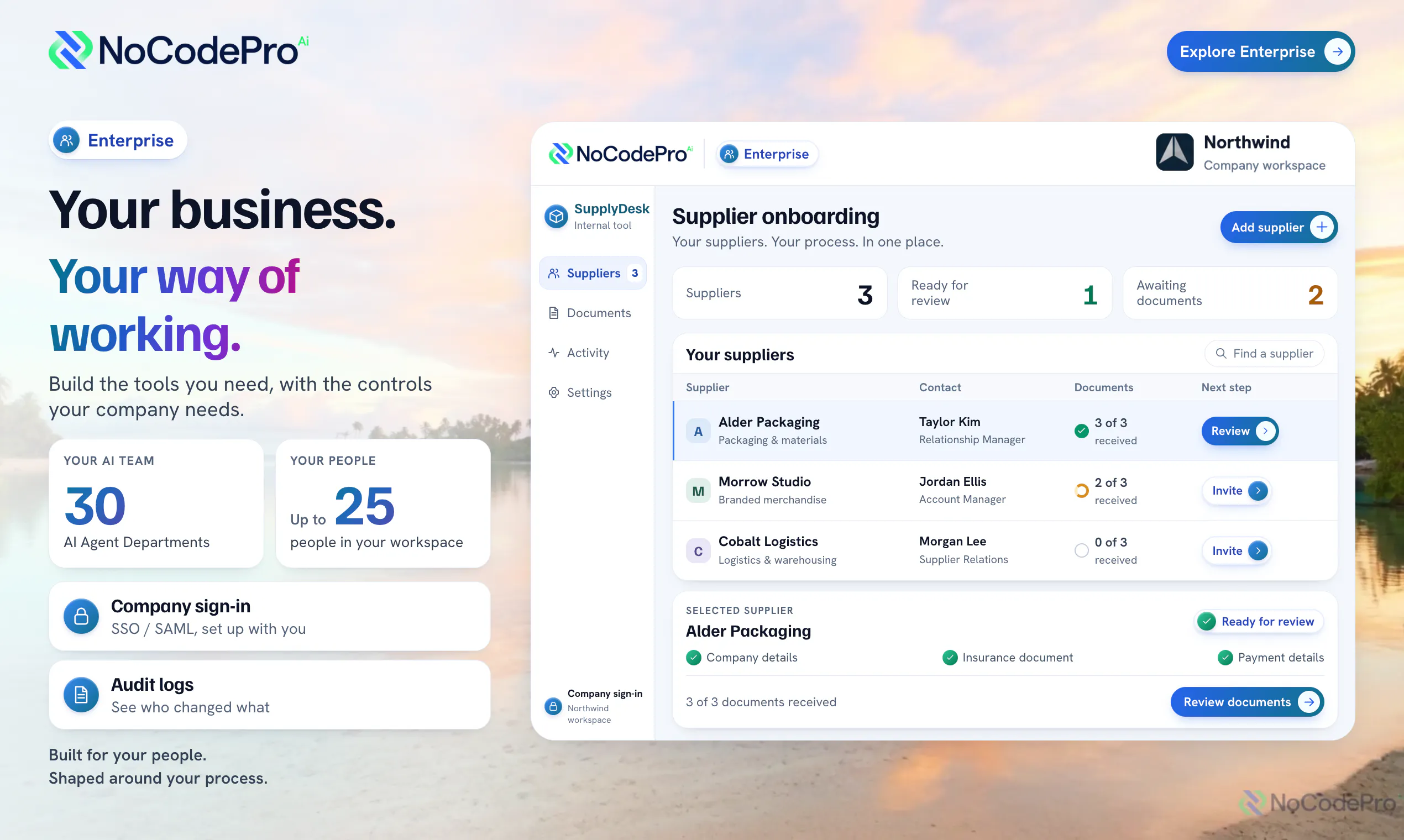Screen dimensions: 1404x840
Task: Click the Suppliers count card
Action: pyautogui.click(x=779, y=293)
